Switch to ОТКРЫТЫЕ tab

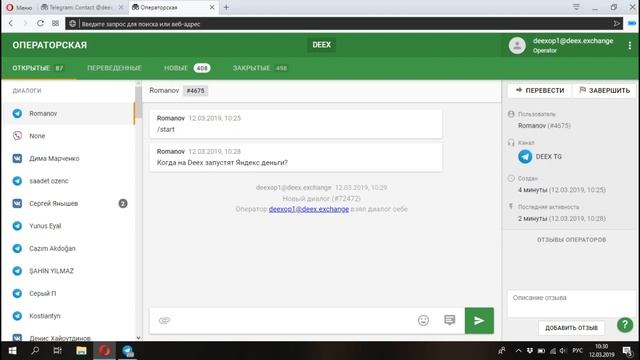point(38,68)
